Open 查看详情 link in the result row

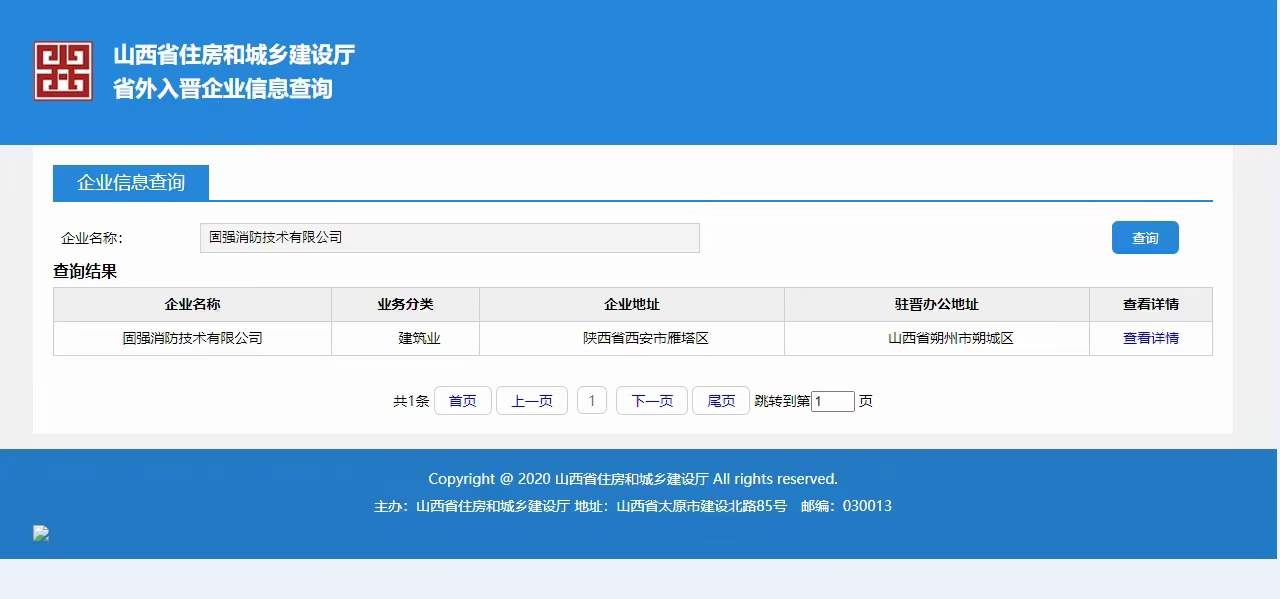(x=1150, y=338)
